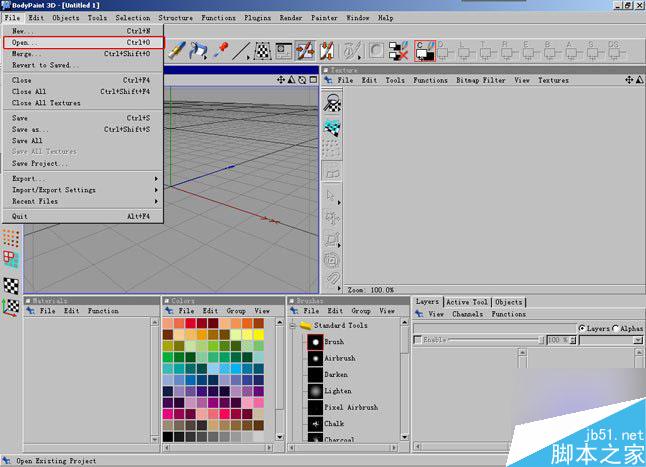The width and height of the screenshot is (646, 467).
Task: Click the 3D viewport toggle view square icon
Action: [314, 80]
